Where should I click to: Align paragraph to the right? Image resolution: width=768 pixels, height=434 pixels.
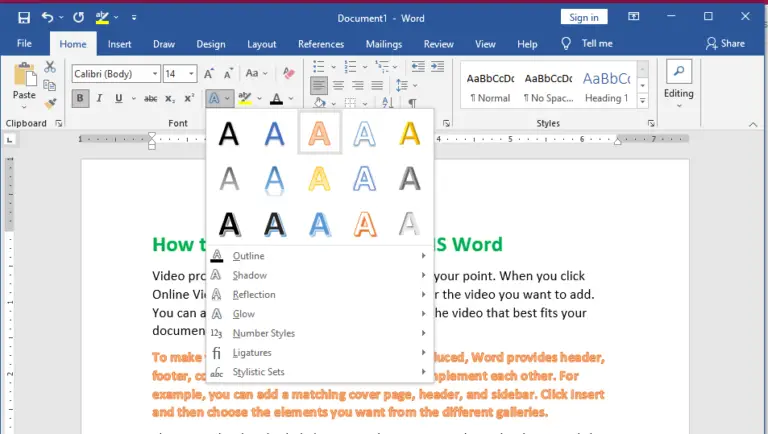[x=358, y=86]
